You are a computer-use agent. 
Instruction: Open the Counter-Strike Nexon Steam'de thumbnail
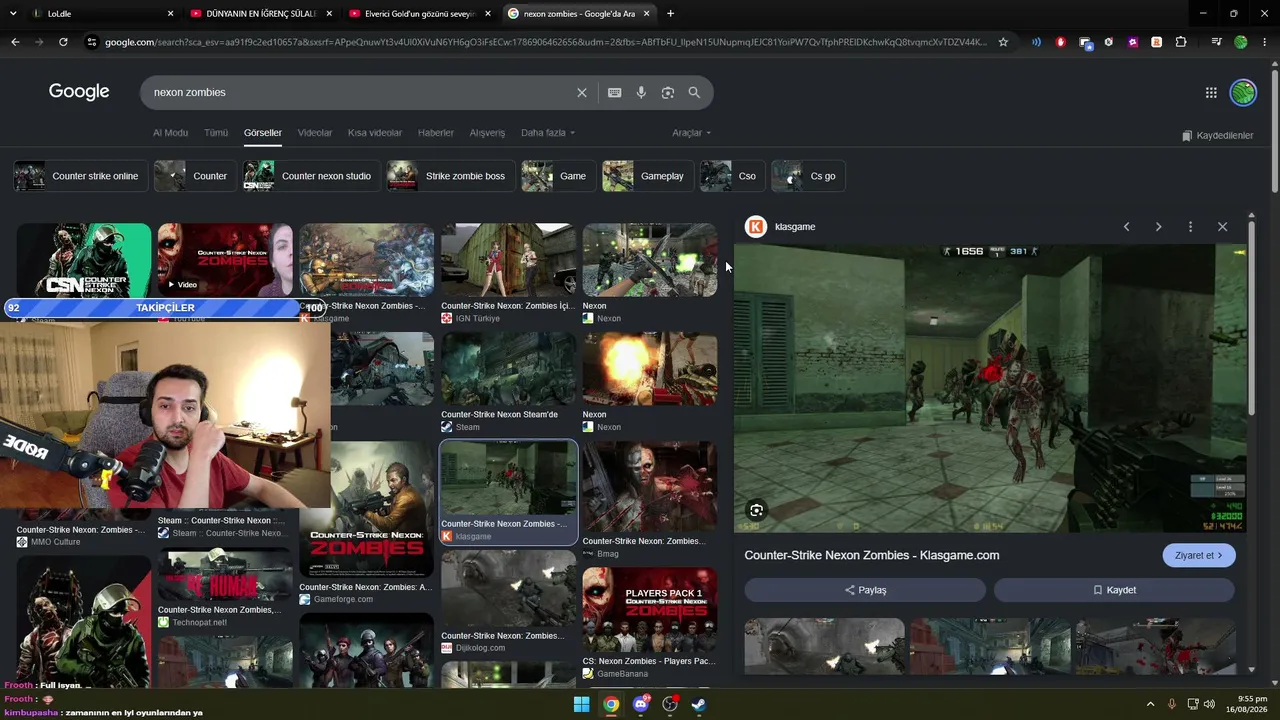pos(508,368)
